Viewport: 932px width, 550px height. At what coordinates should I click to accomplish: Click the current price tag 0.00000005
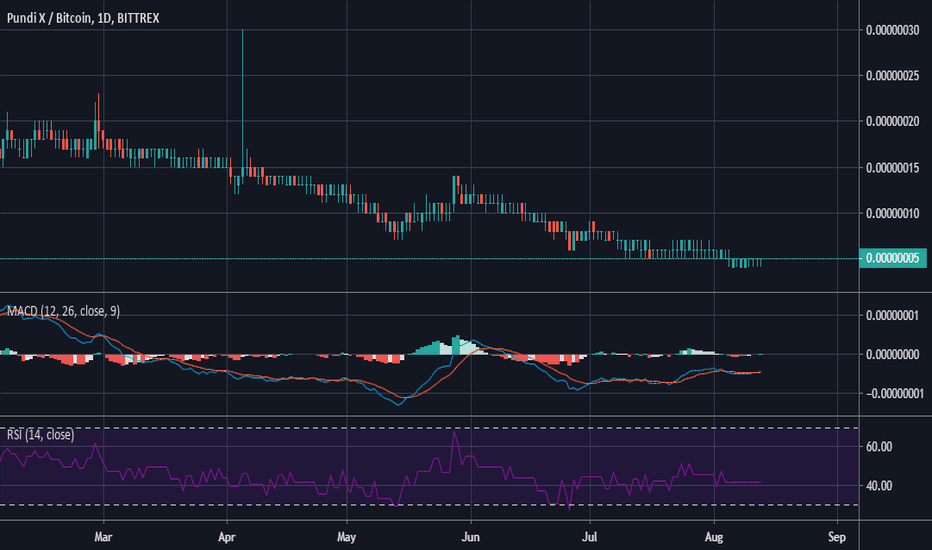tap(892, 258)
